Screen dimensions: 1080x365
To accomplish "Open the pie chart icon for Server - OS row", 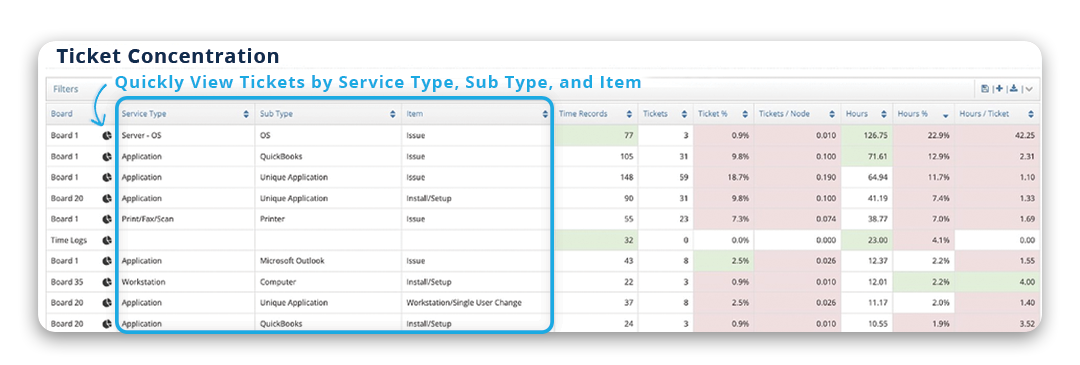I will click(107, 136).
